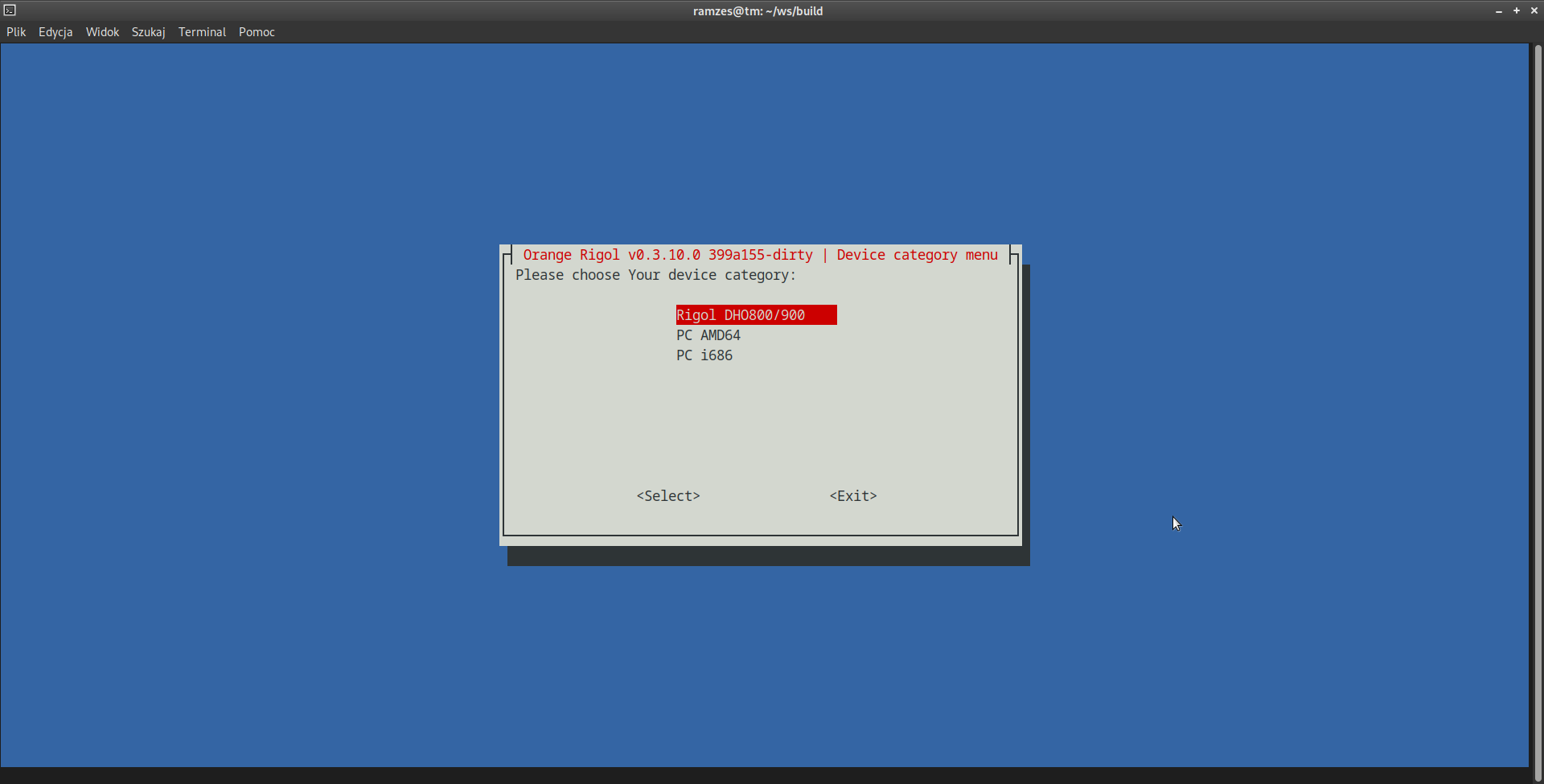Click the window title ramzes@tm: ~/ws/build

[x=758, y=11]
